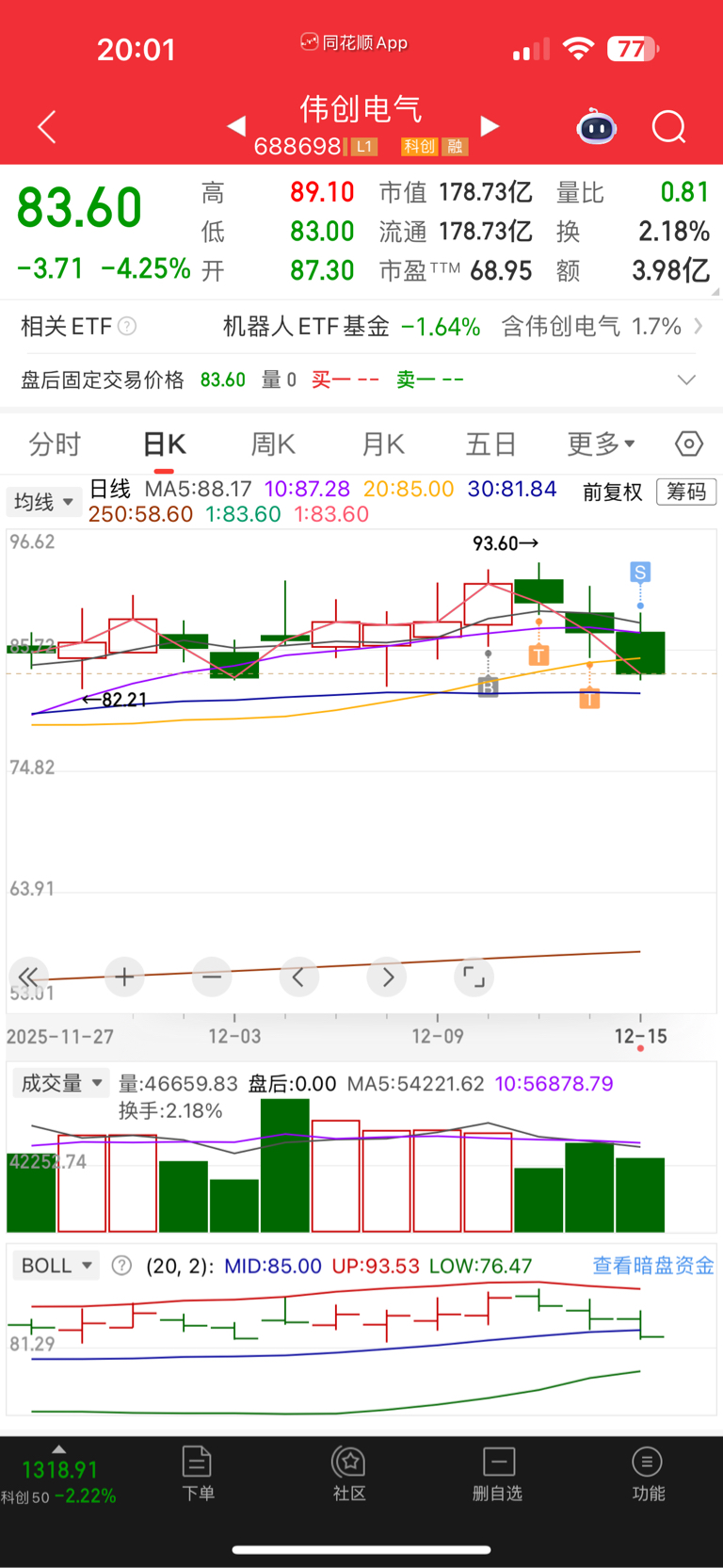Jump to earliest with double-left arrow
The height and width of the screenshot is (1568, 723).
pyautogui.click(x=28, y=977)
